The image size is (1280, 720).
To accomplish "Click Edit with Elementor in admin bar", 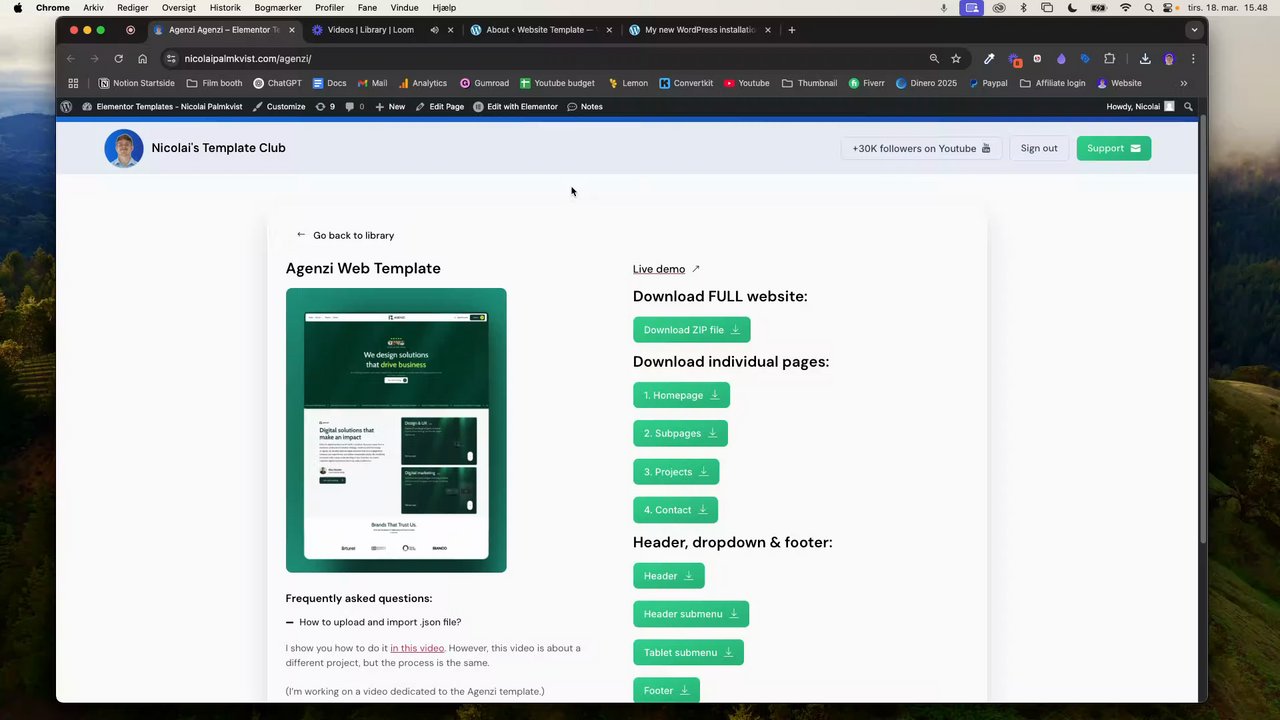I will coord(515,106).
